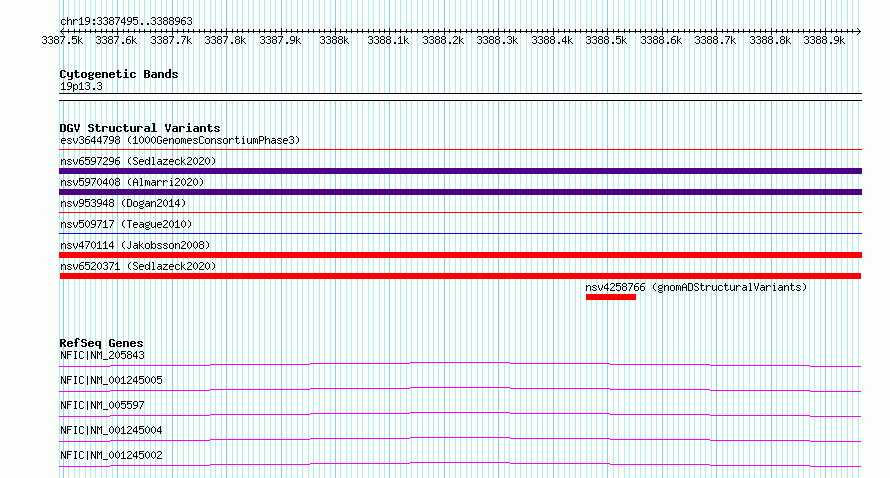The width and height of the screenshot is (890, 478).
Task: Select transcript NFIC|NM_001245004 label
Action: (x=111, y=430)
